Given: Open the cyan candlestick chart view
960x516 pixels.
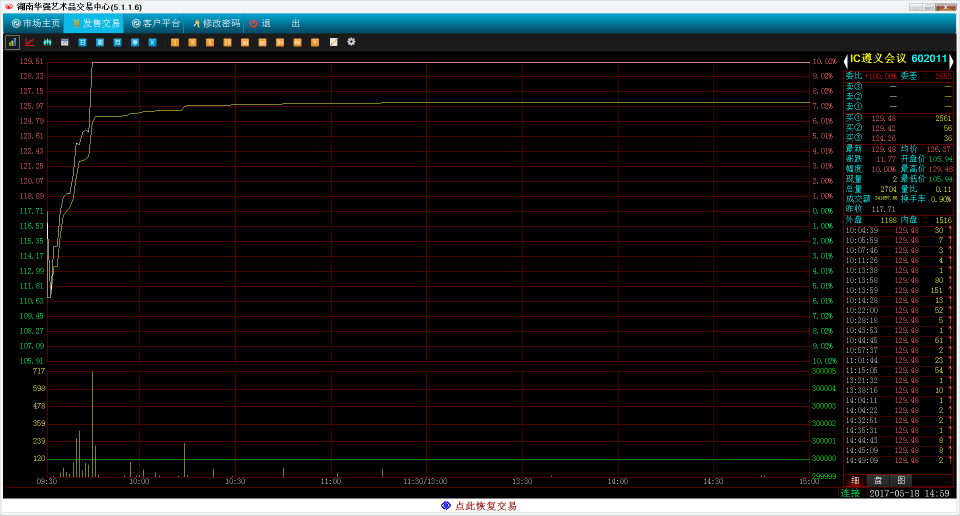Looking at the screenshot, I should (47, 42).
